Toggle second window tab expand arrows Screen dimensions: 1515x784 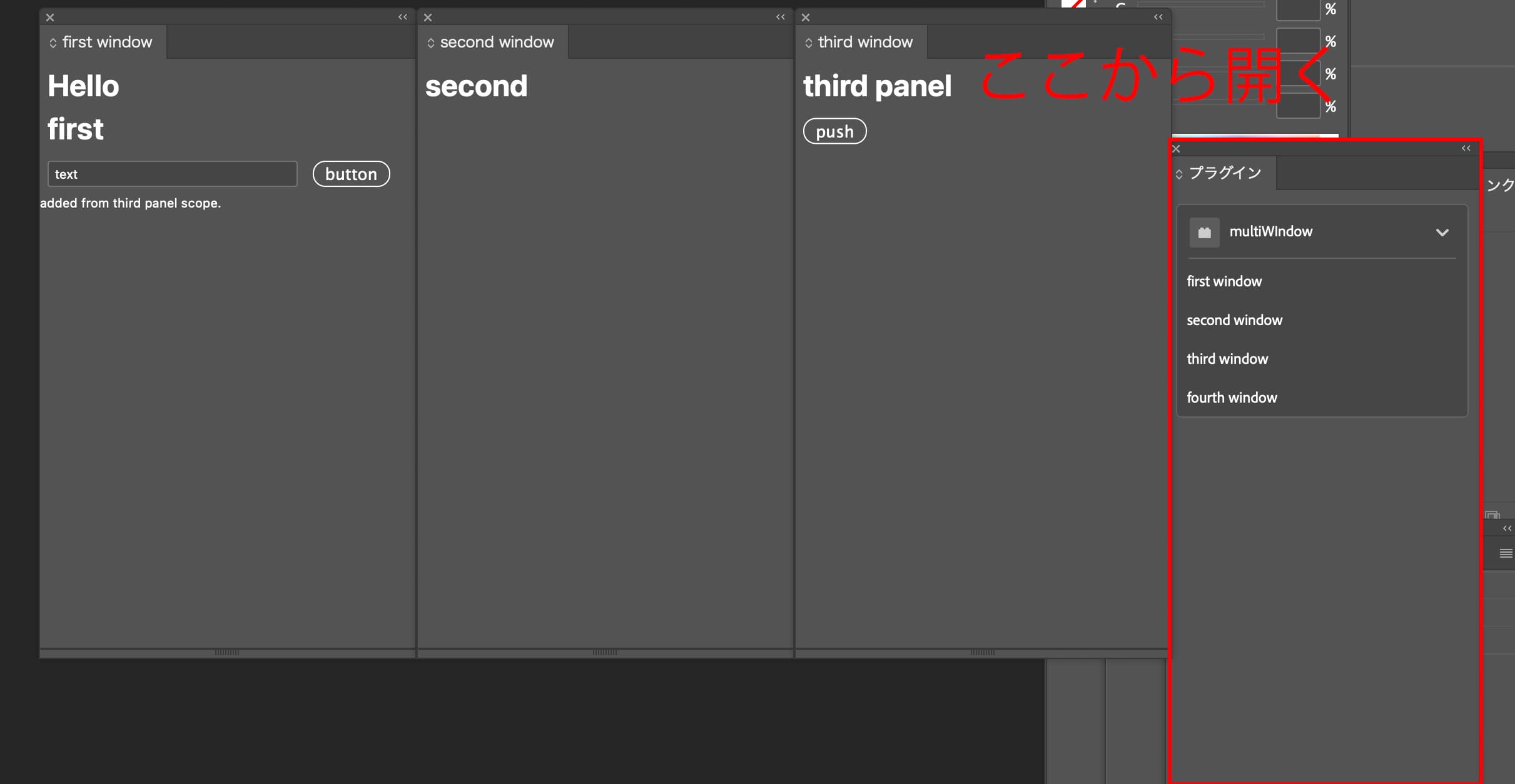pos(431,43)
